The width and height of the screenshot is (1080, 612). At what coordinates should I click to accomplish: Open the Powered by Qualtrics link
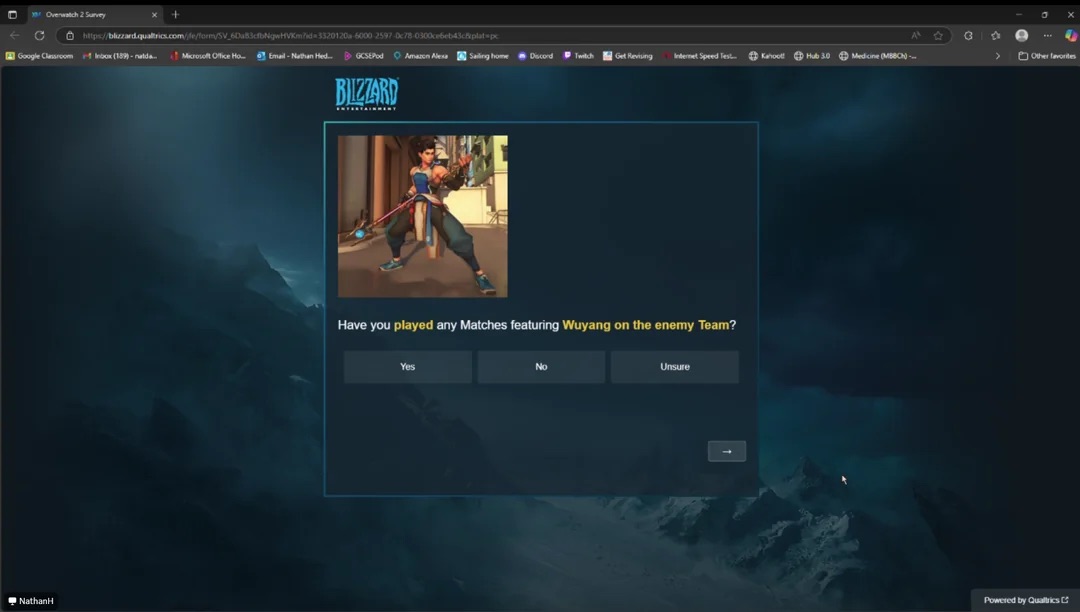(1026, 600)
